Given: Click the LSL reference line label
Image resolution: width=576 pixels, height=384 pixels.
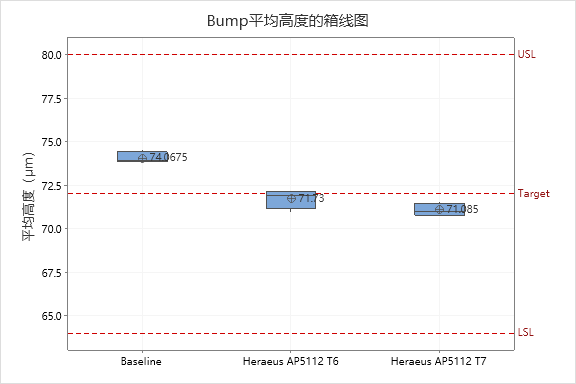Looking at the screenshot, I should tap(526, 333).
